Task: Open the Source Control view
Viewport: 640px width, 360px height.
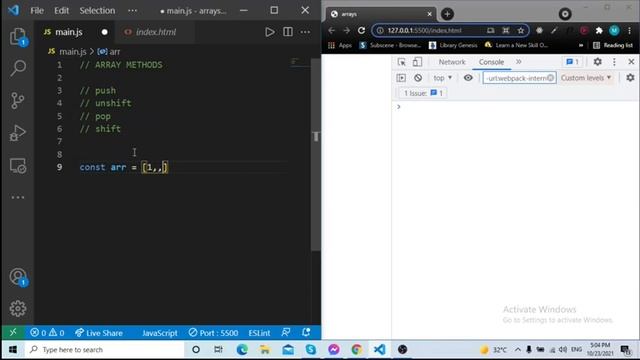Action: point(18,100)
